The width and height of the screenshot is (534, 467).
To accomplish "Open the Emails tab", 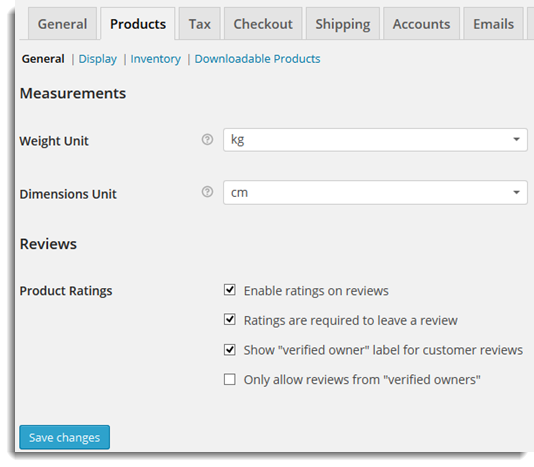I will click(x=493, y=24).
